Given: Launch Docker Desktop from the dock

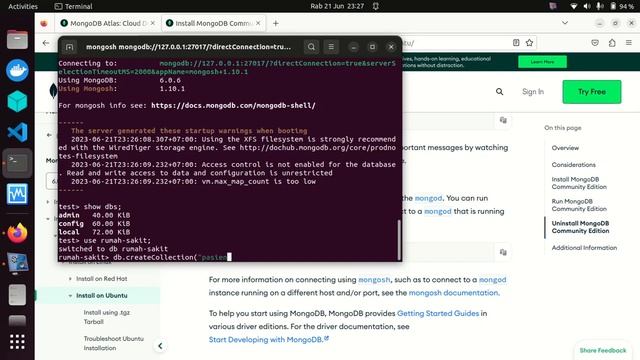Looking at the screenshot, I should pyautogui.click(x=17, y=70).
